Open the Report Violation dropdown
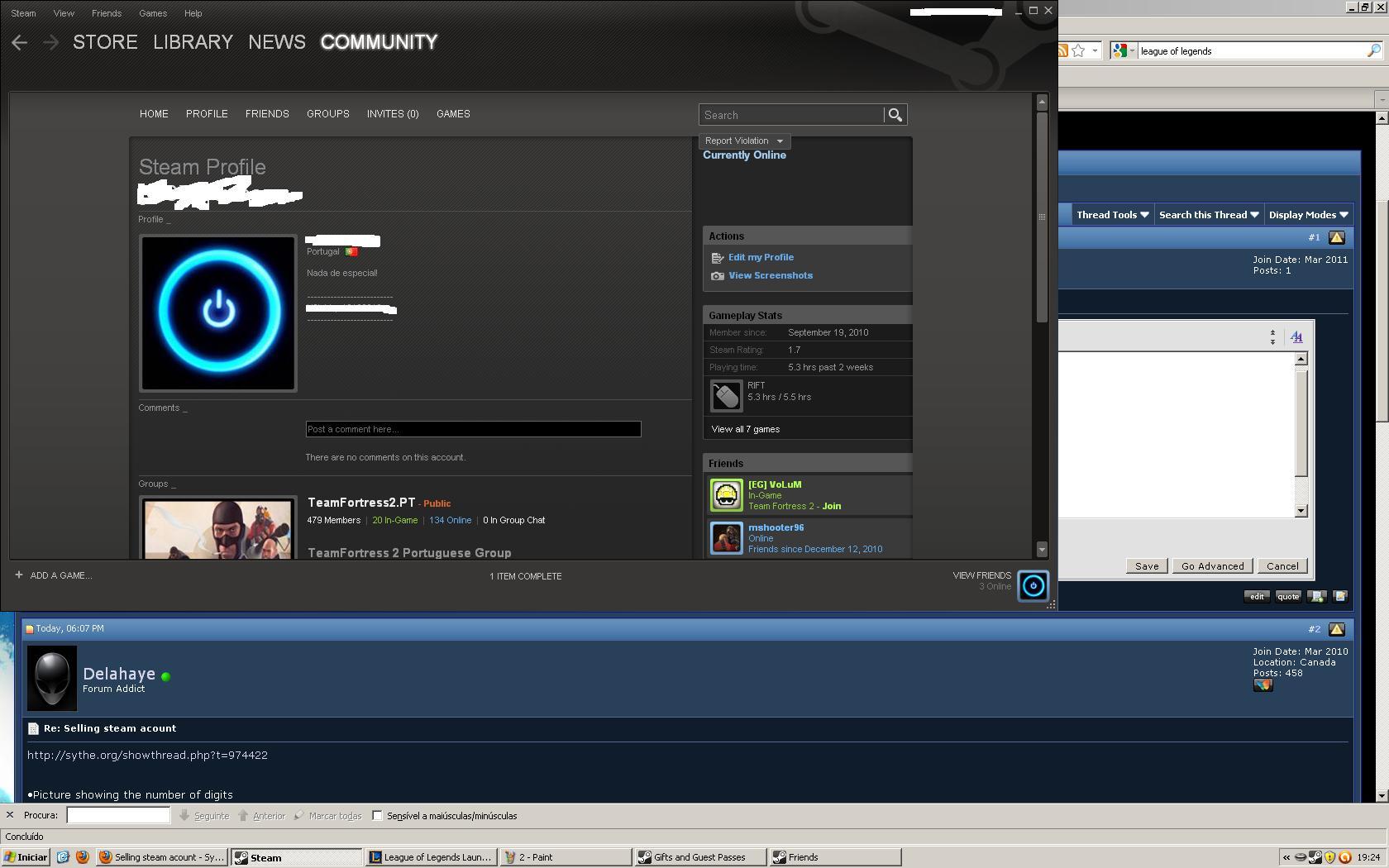Viewport: 1389px width, 868px height. coord(744,141)
